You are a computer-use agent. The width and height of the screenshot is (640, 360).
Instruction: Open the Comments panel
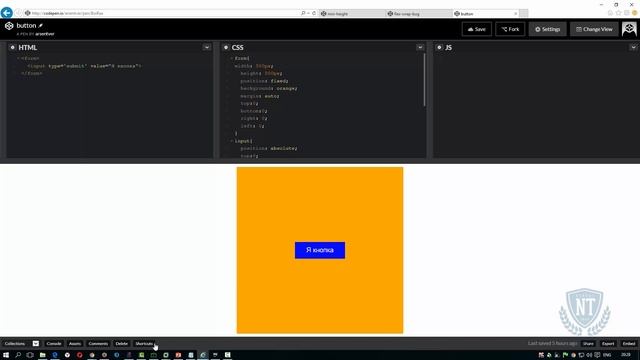click(98, 344)
